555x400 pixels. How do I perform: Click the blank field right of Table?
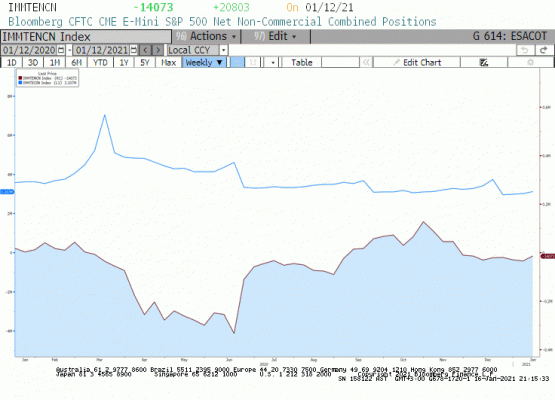click(341, 62)
